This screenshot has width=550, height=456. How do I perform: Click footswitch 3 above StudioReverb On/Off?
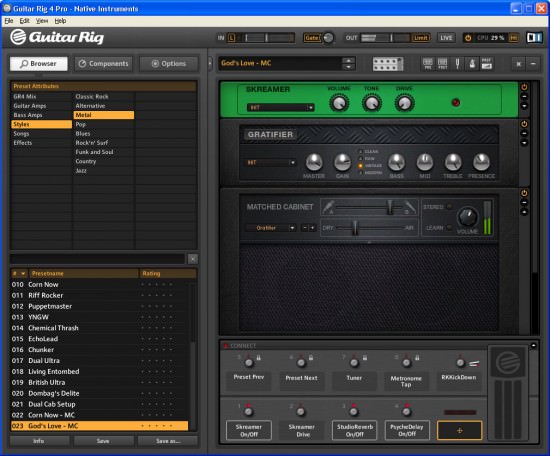click(x=354, y=411)
